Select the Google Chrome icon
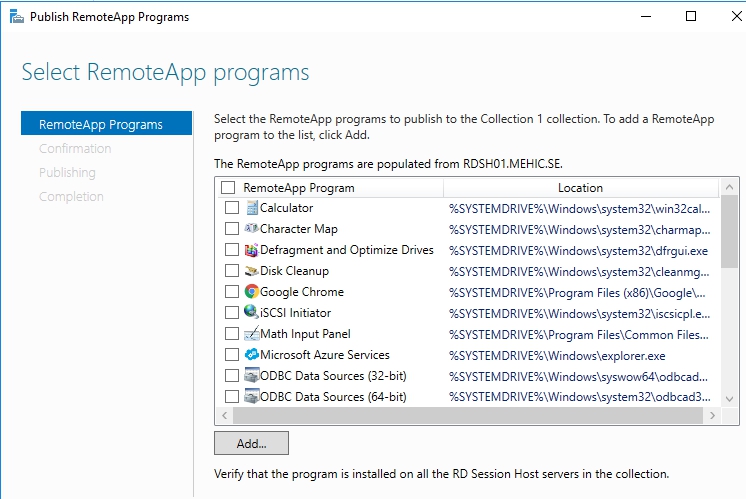This screenshot has width=746, height=499. click(x=251, y=292)
